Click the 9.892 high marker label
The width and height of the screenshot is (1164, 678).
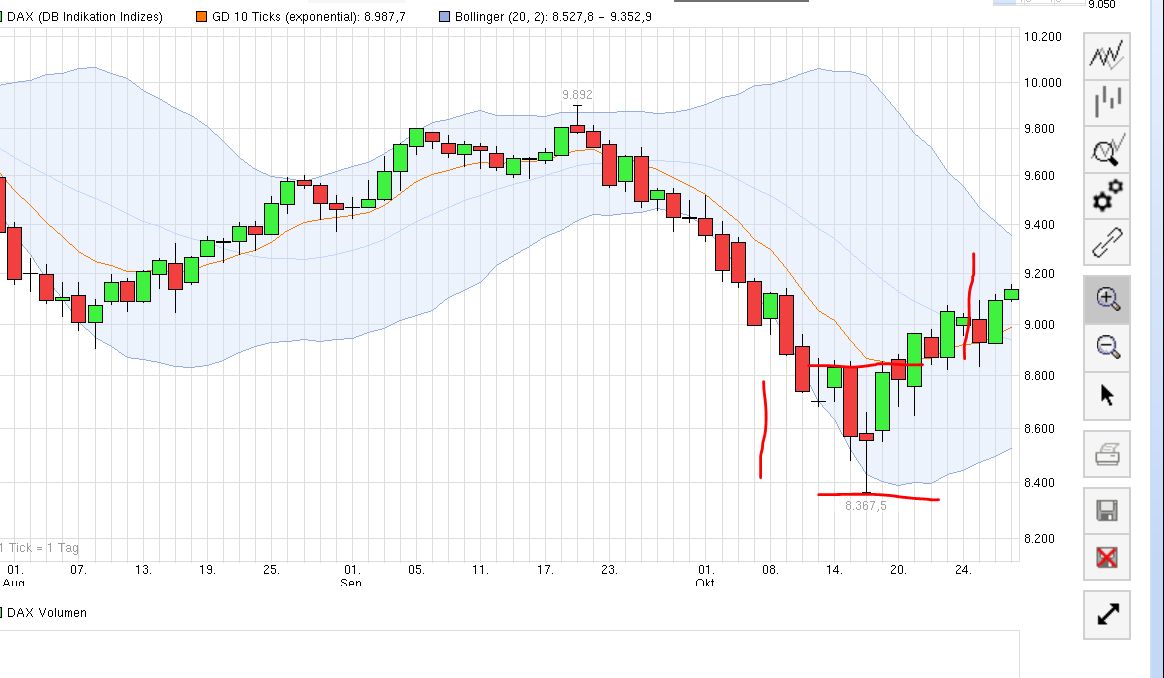[577, 94]
